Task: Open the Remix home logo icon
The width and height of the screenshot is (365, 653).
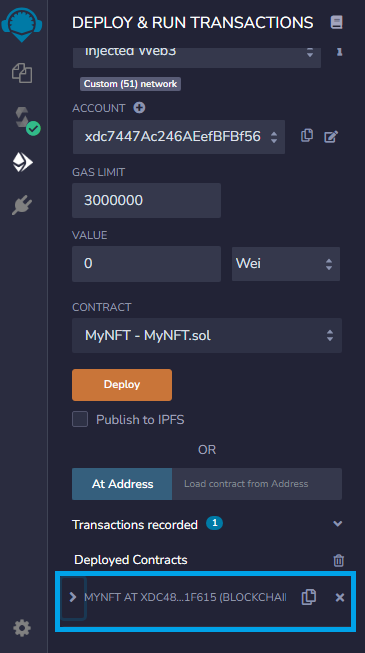Action: (x=22, y=24)
